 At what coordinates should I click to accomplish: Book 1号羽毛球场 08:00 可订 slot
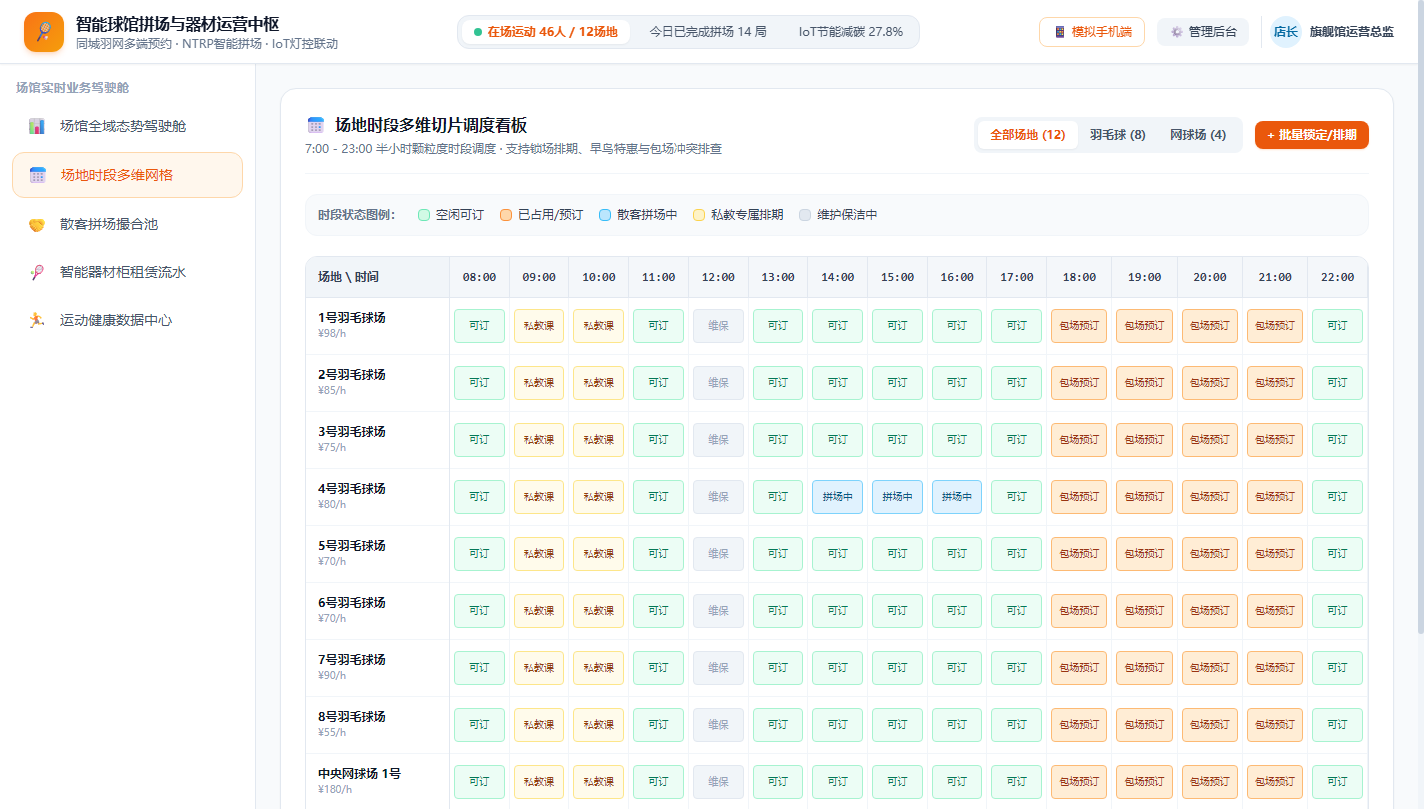point(479,326)
